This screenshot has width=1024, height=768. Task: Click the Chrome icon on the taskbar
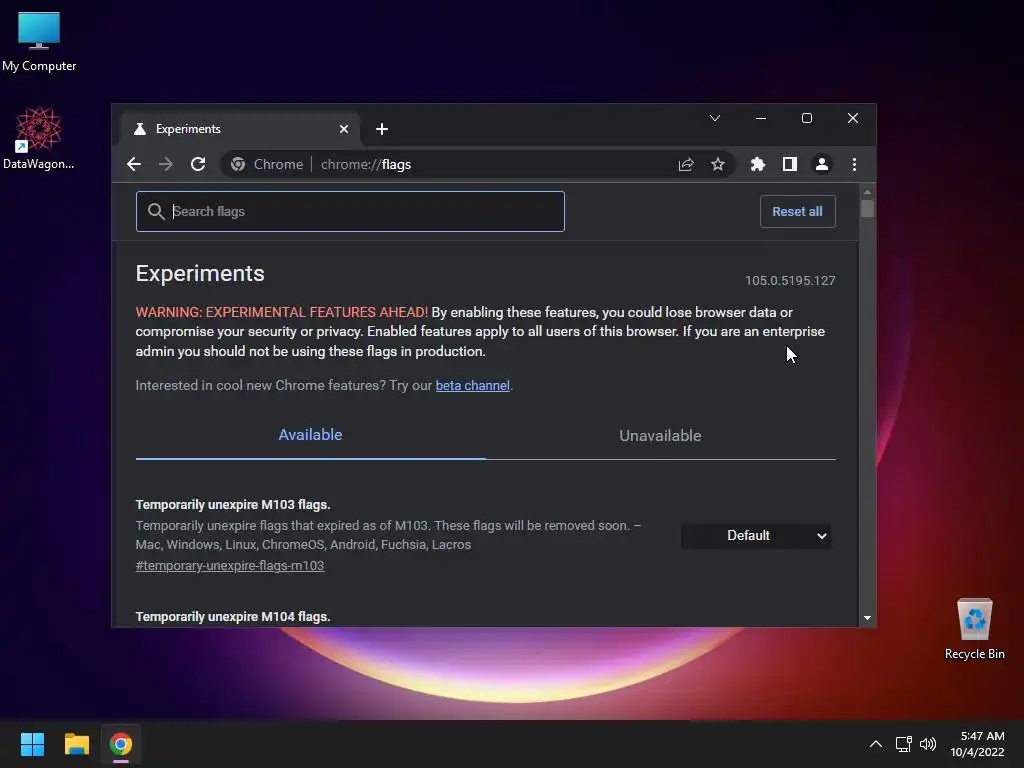[x=121, y=744]
